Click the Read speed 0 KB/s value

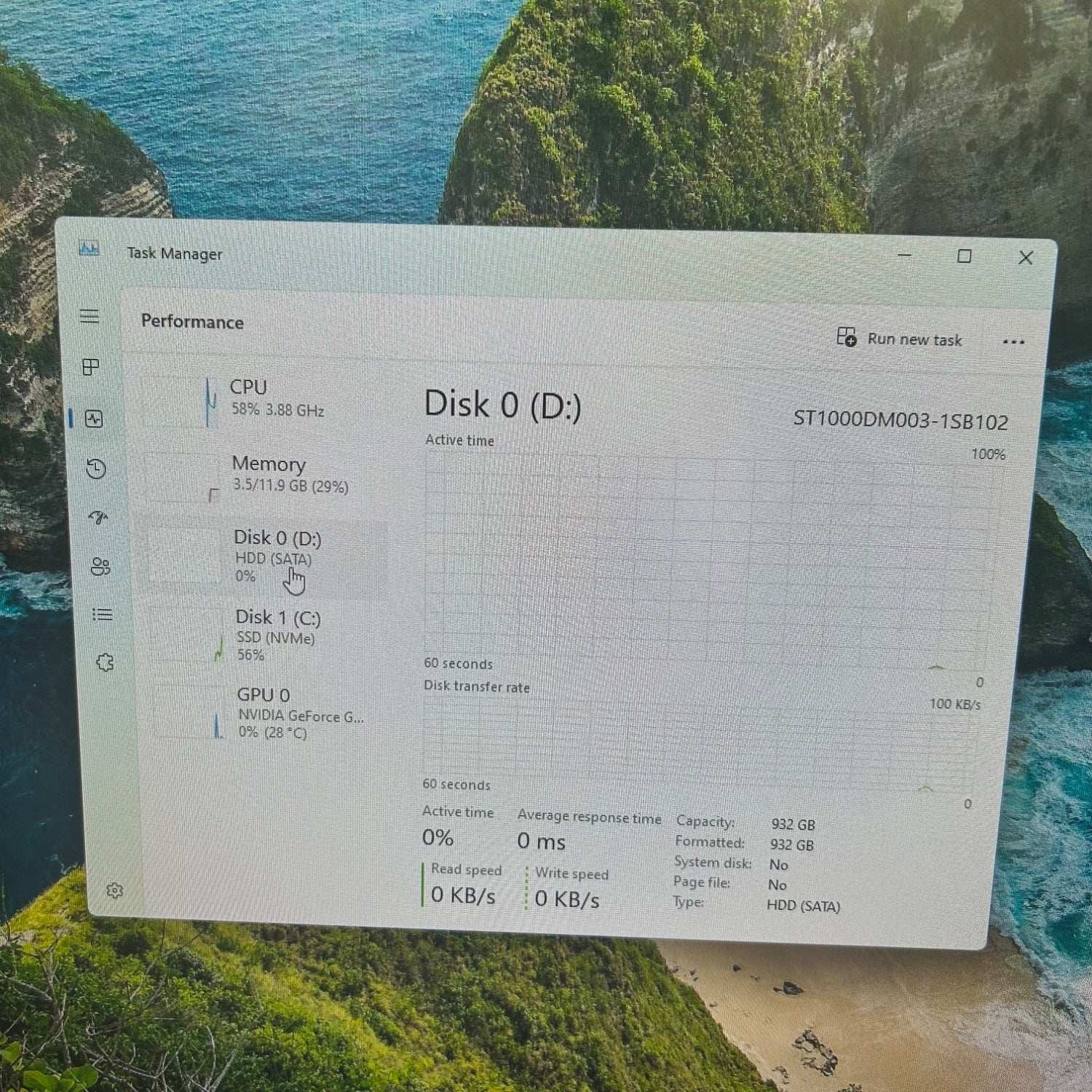[463, 895]
